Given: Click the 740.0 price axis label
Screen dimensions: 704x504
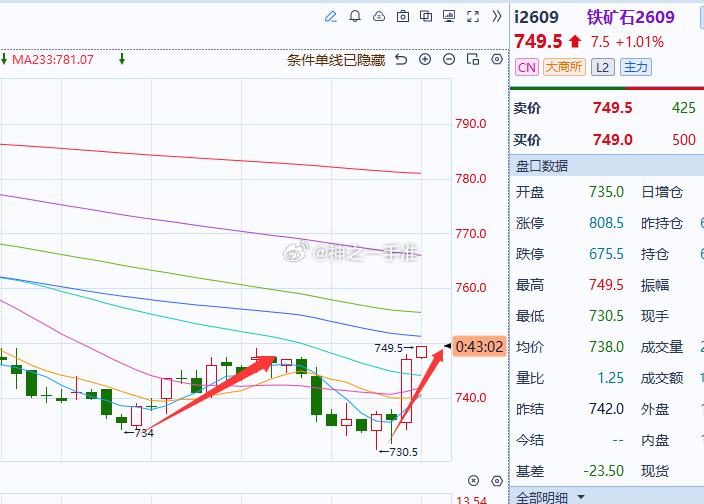Looking at the screenshot, I should [x=471, y=398].
